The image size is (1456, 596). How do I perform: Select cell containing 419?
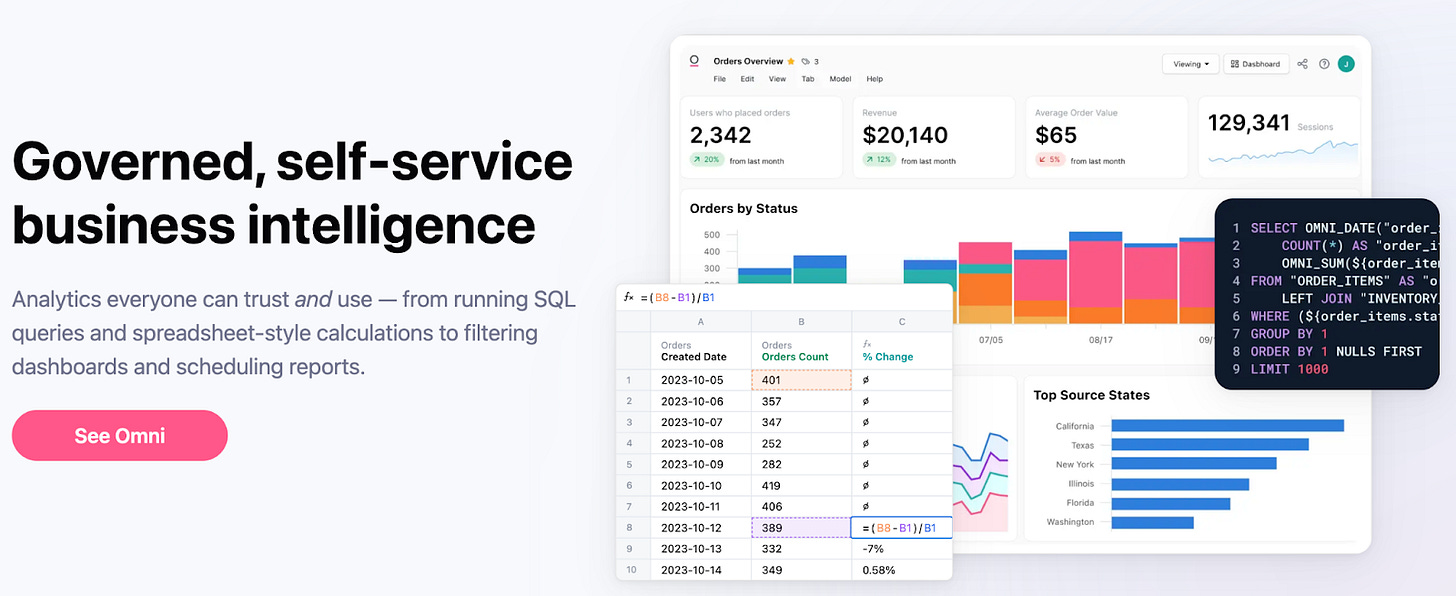click(x=801, y=485)
